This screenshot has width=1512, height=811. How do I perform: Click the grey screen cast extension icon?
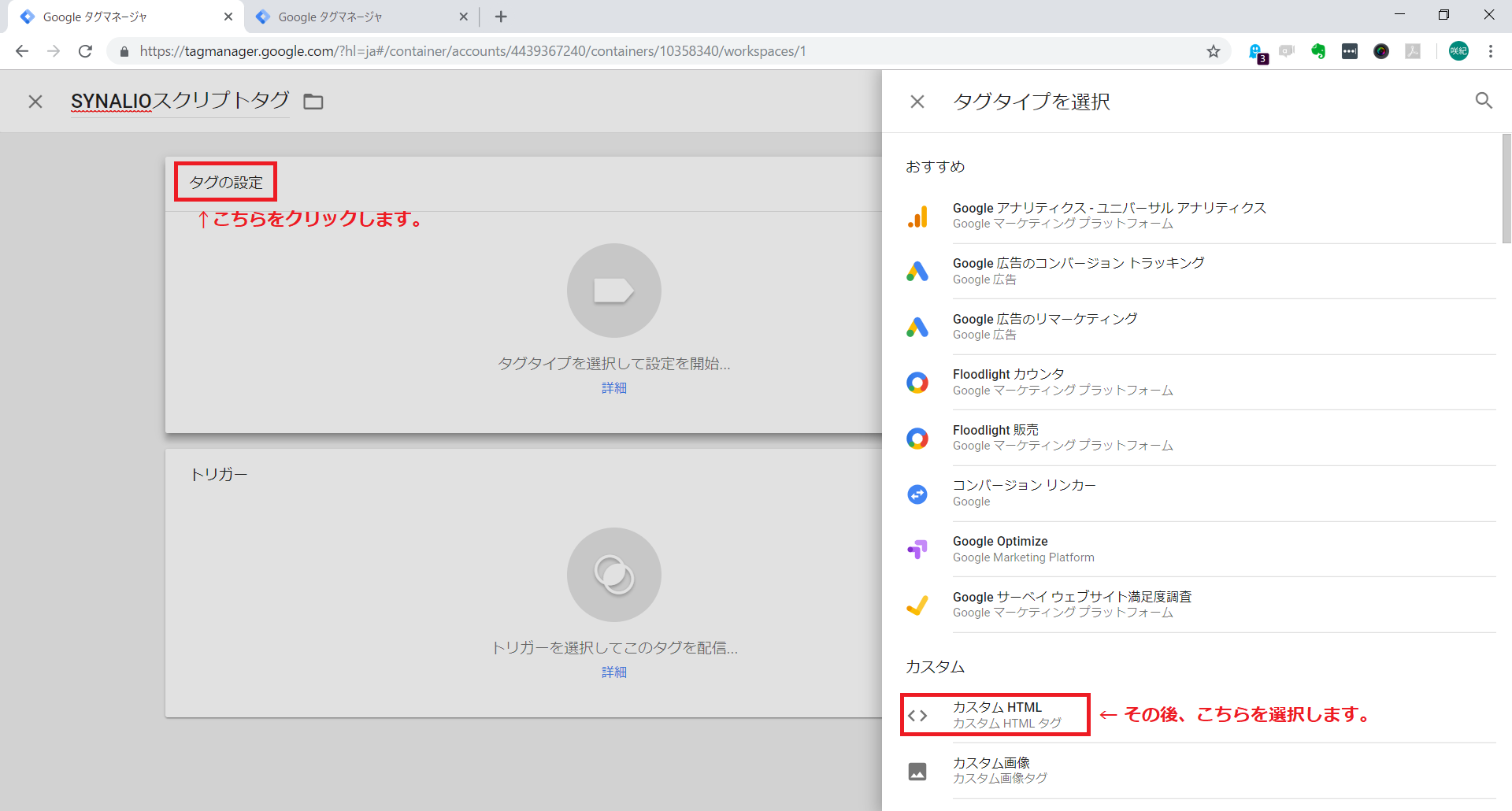(1287, 51)
